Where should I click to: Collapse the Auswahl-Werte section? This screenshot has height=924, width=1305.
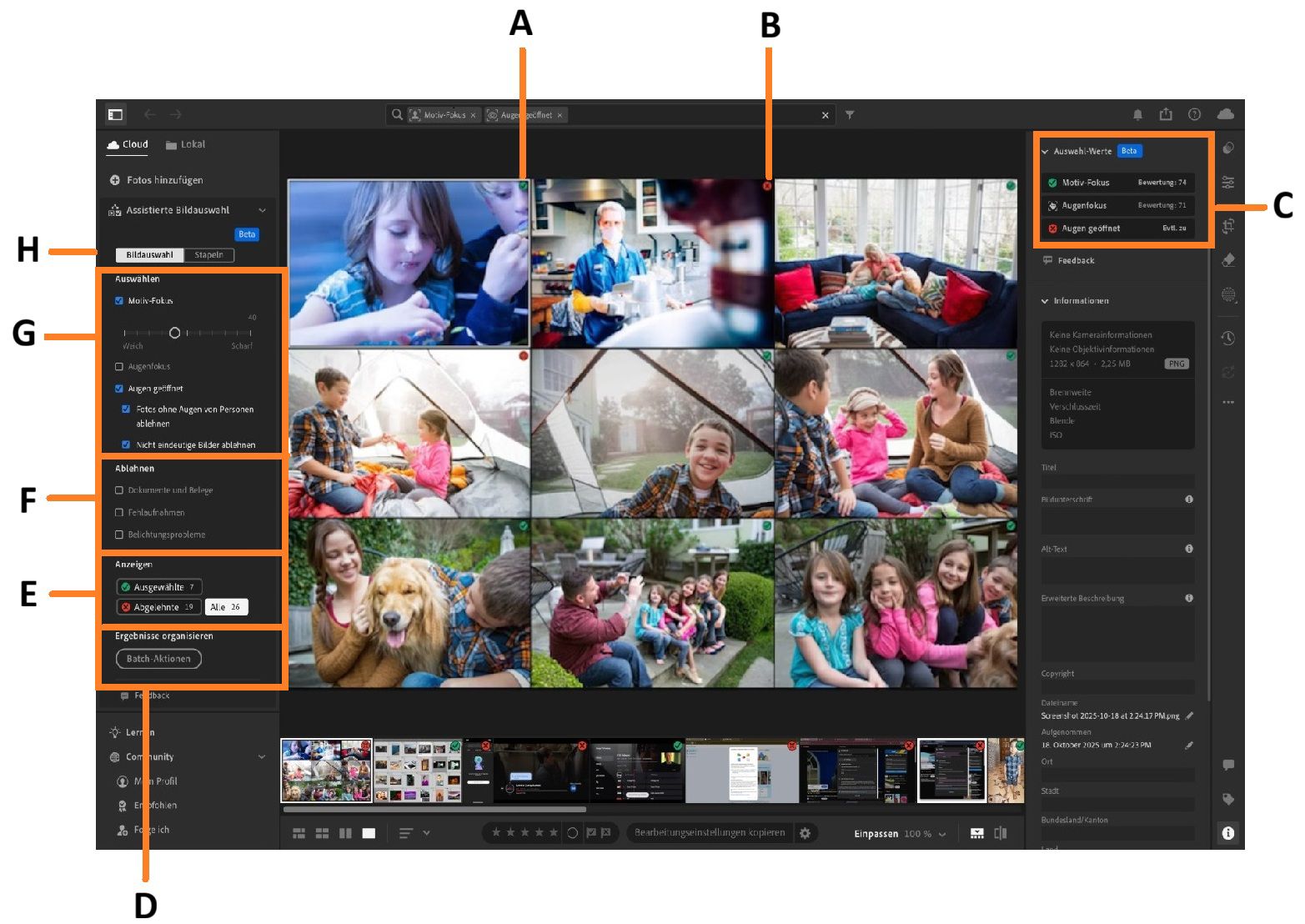(1046, 151)
